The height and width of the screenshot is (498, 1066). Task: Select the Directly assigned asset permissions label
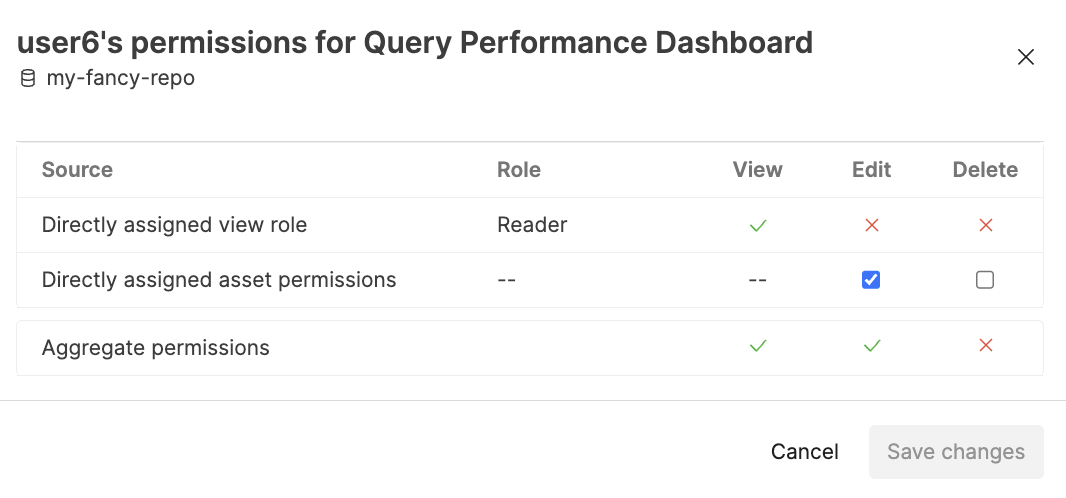pyautogui.click(x=219, y=280)
